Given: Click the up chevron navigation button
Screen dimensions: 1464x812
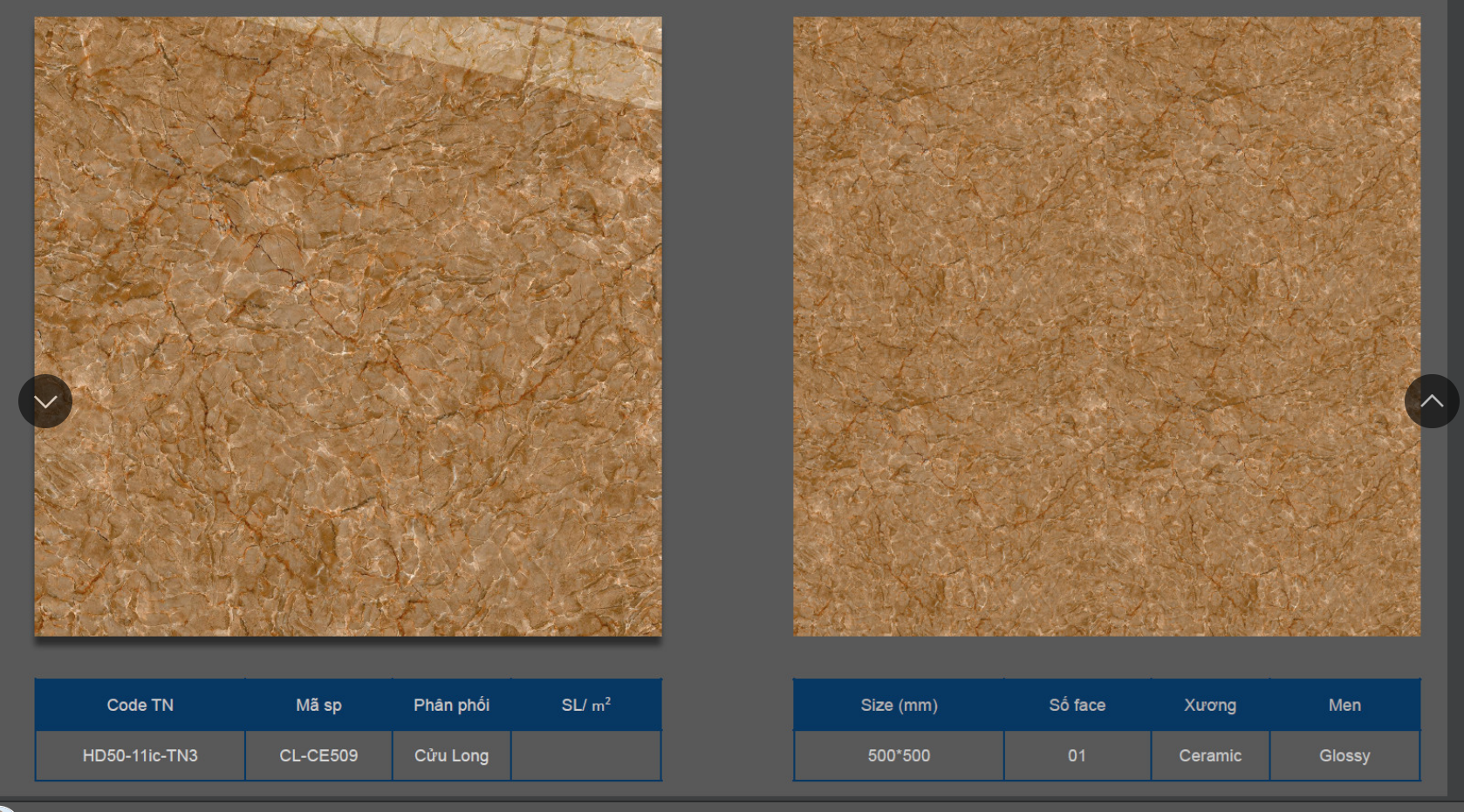Looking at the screenshot, I should point(1431,401).
